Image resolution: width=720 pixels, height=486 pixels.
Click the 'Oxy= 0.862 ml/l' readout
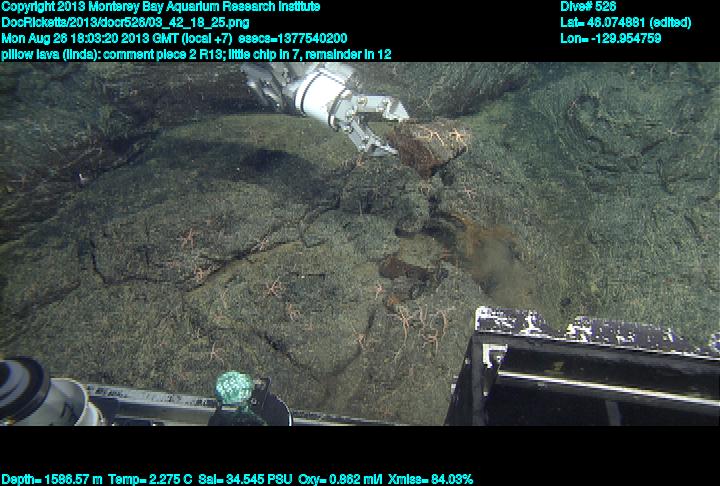click(340, 479)
